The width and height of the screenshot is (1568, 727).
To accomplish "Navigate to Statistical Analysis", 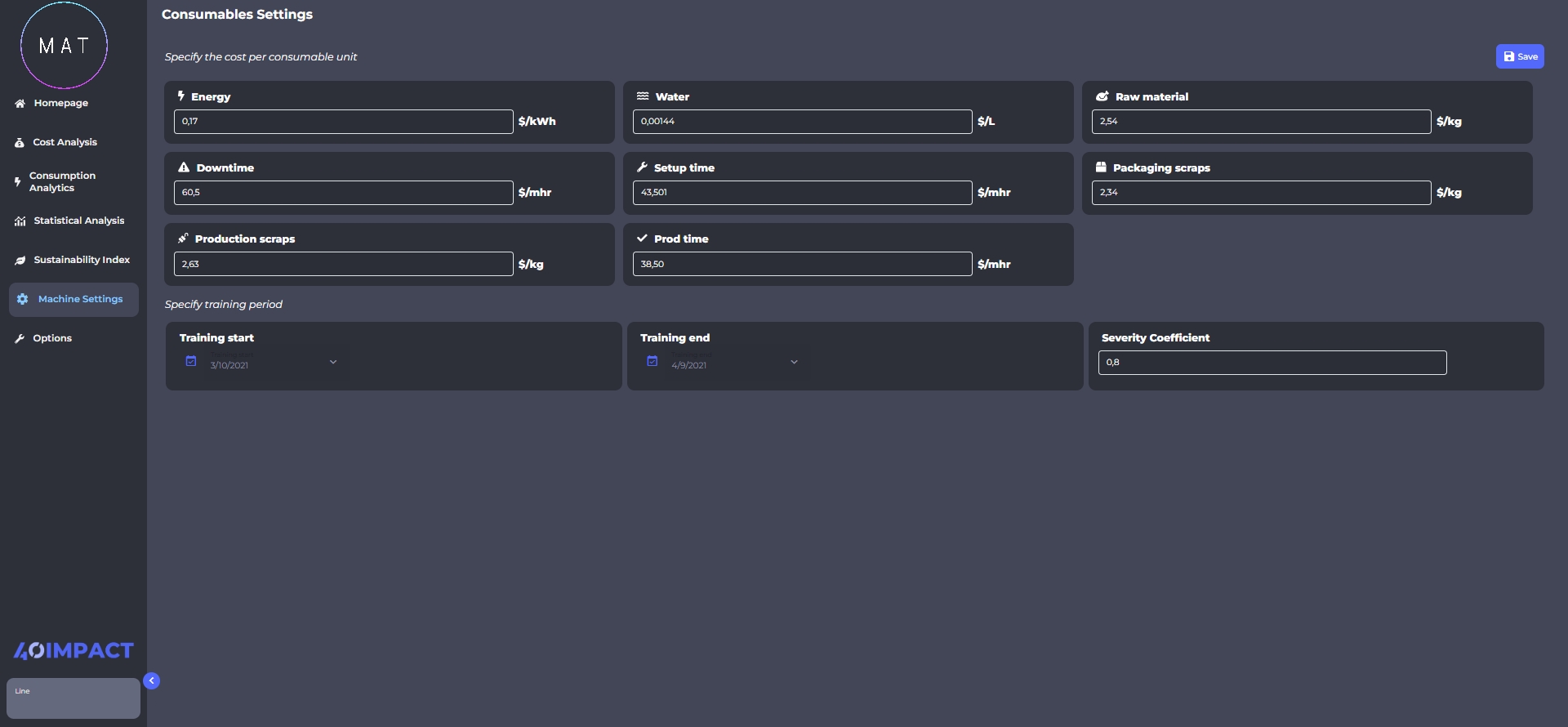I will pyautogui.click(x=78, y=221).
